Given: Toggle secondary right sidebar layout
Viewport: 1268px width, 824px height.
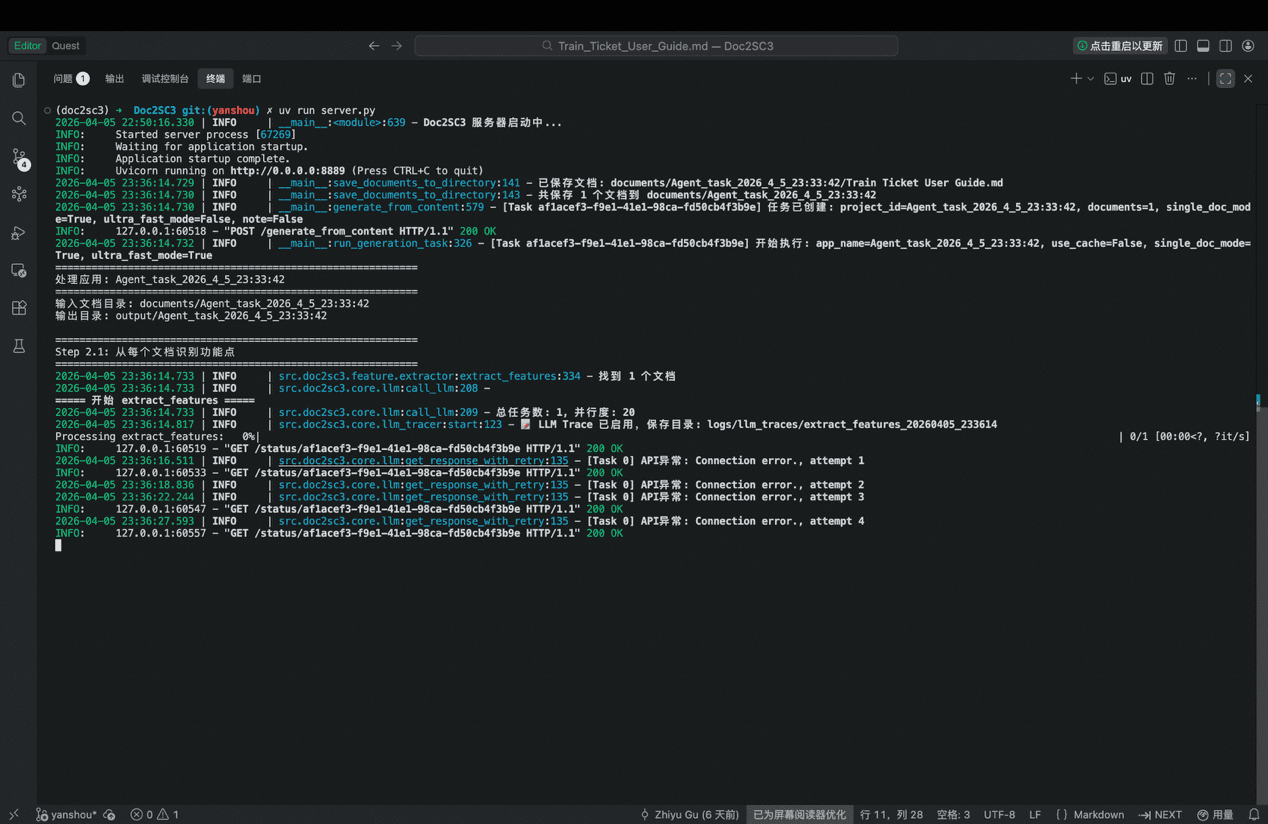Looking at the screenshot, I should pyautogui.click(x=1225, y=46).
